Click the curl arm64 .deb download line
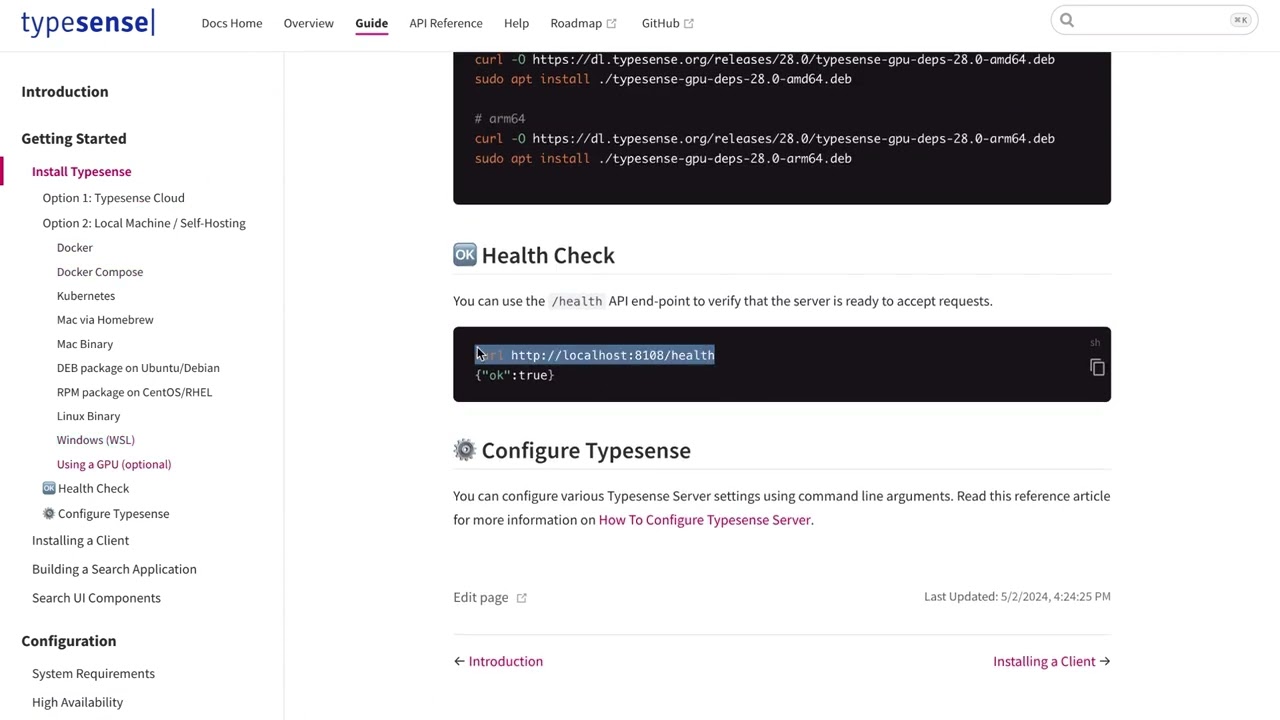Viewport: 1280px width, 720px height. point(765,139)
